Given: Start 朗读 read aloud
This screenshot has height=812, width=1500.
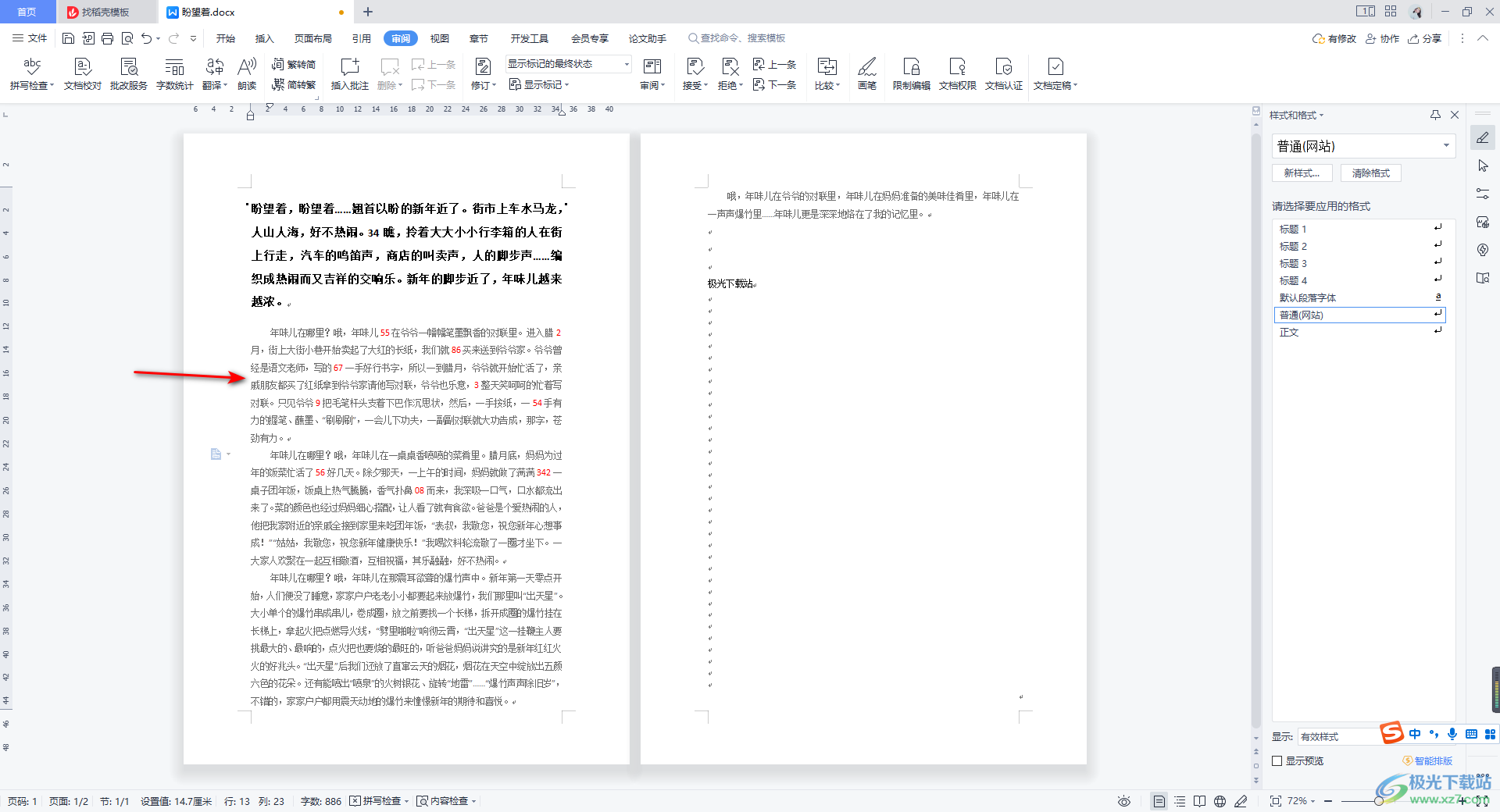Looking at the screenshot, I should click(247, 74).
